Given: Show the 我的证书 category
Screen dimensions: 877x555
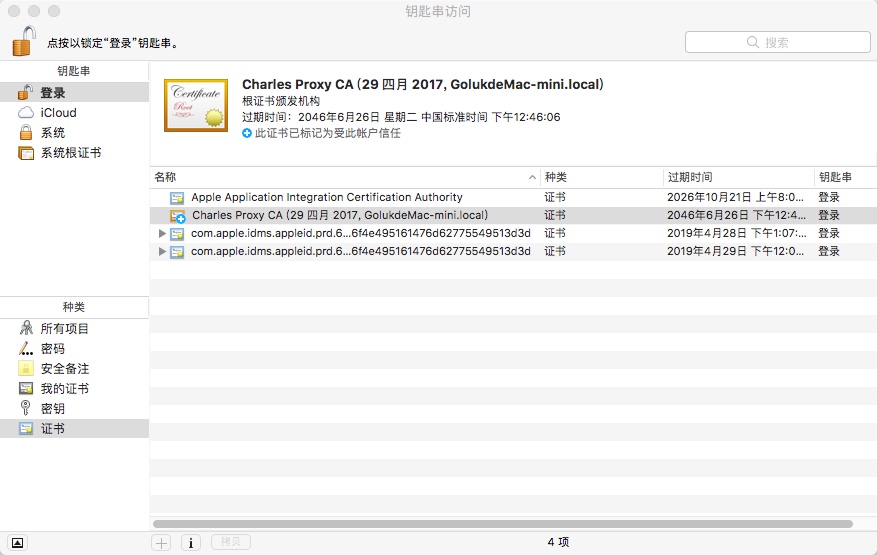Looking at the screenshot, I should [74, 388].
